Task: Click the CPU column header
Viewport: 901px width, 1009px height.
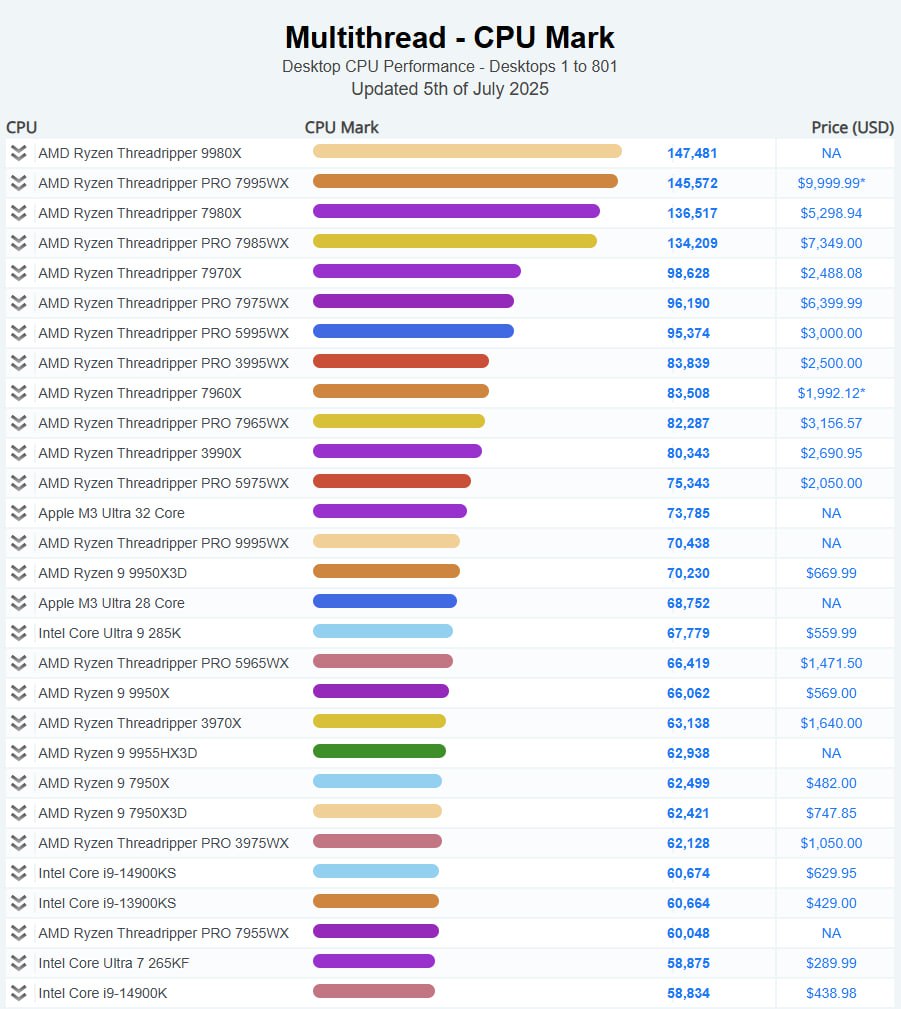Action: tap(21, 127)
